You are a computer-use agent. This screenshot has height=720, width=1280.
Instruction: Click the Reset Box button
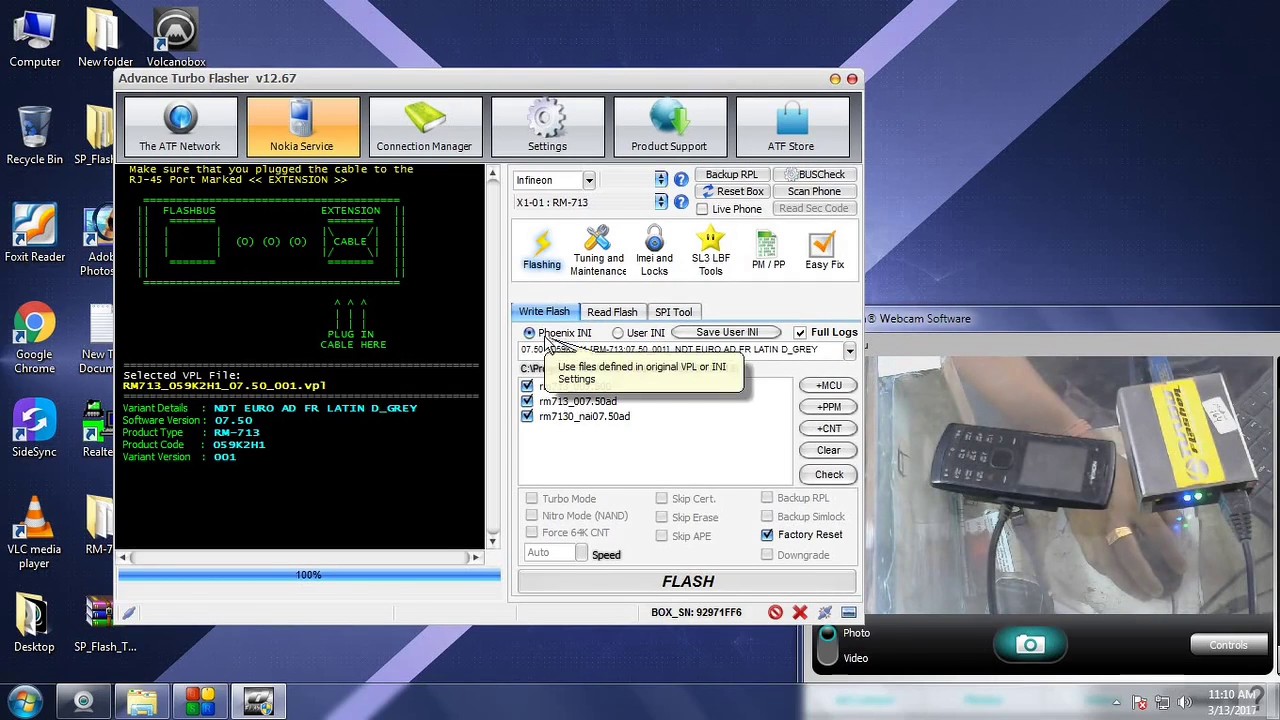(731, 191)
